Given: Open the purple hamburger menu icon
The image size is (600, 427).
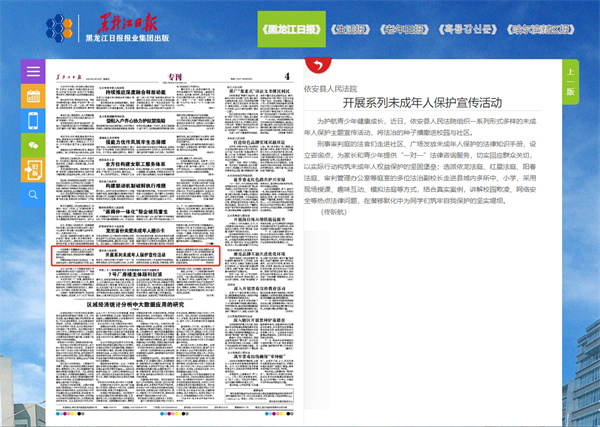Looking at the screenshot, I should 33,72.
